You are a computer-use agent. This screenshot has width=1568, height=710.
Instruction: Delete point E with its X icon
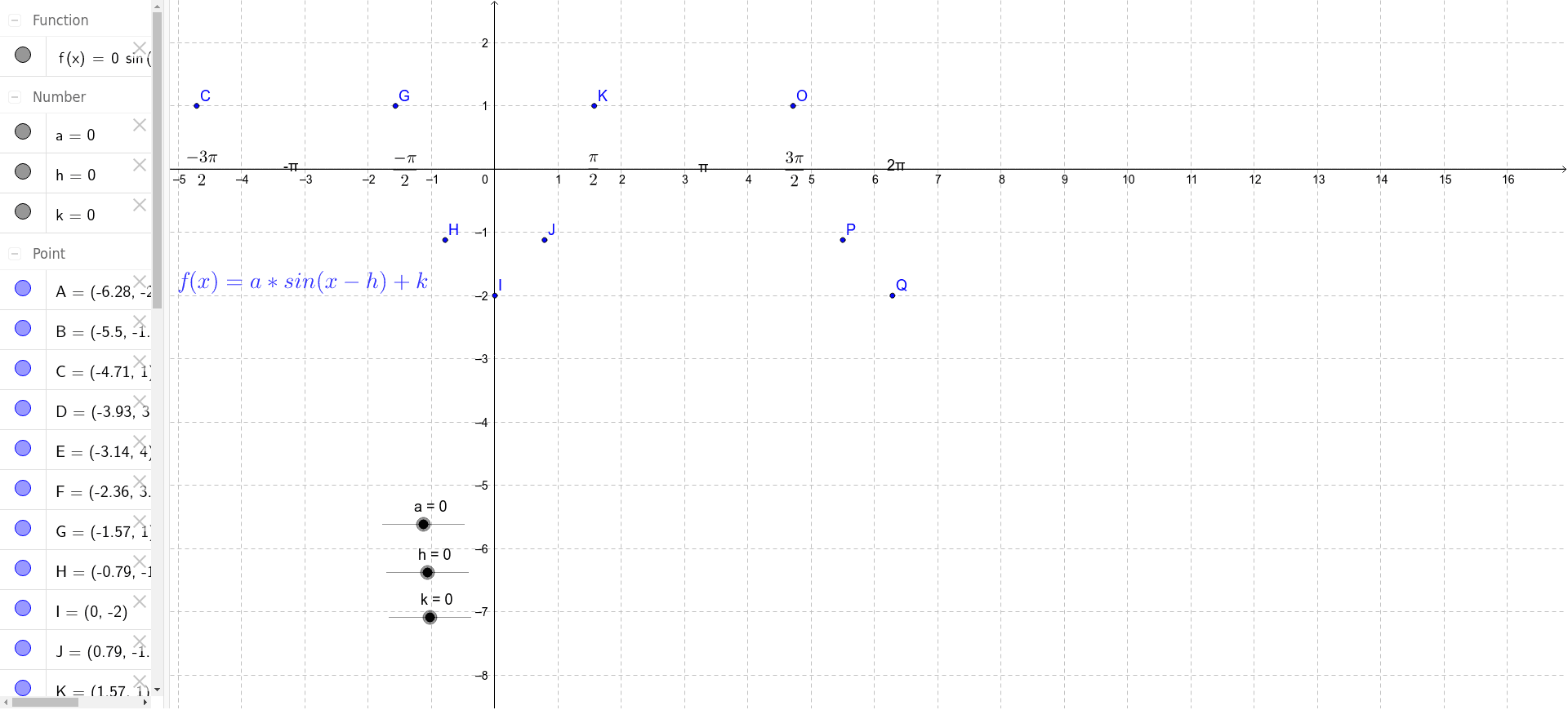pyautogui.click(x=140, y=442)
